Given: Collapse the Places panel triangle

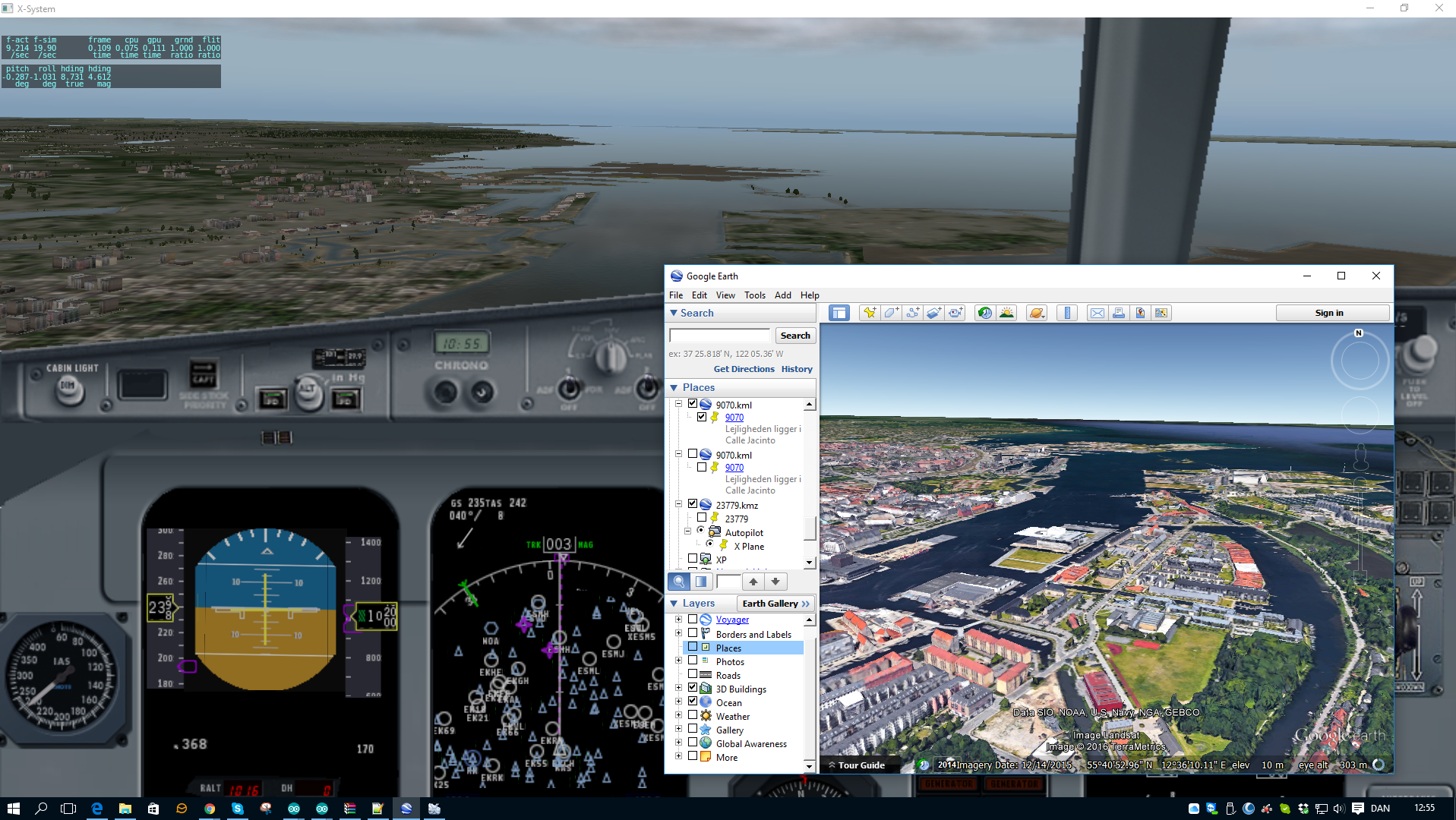Looking at the screenshot, I should [674, 387].
